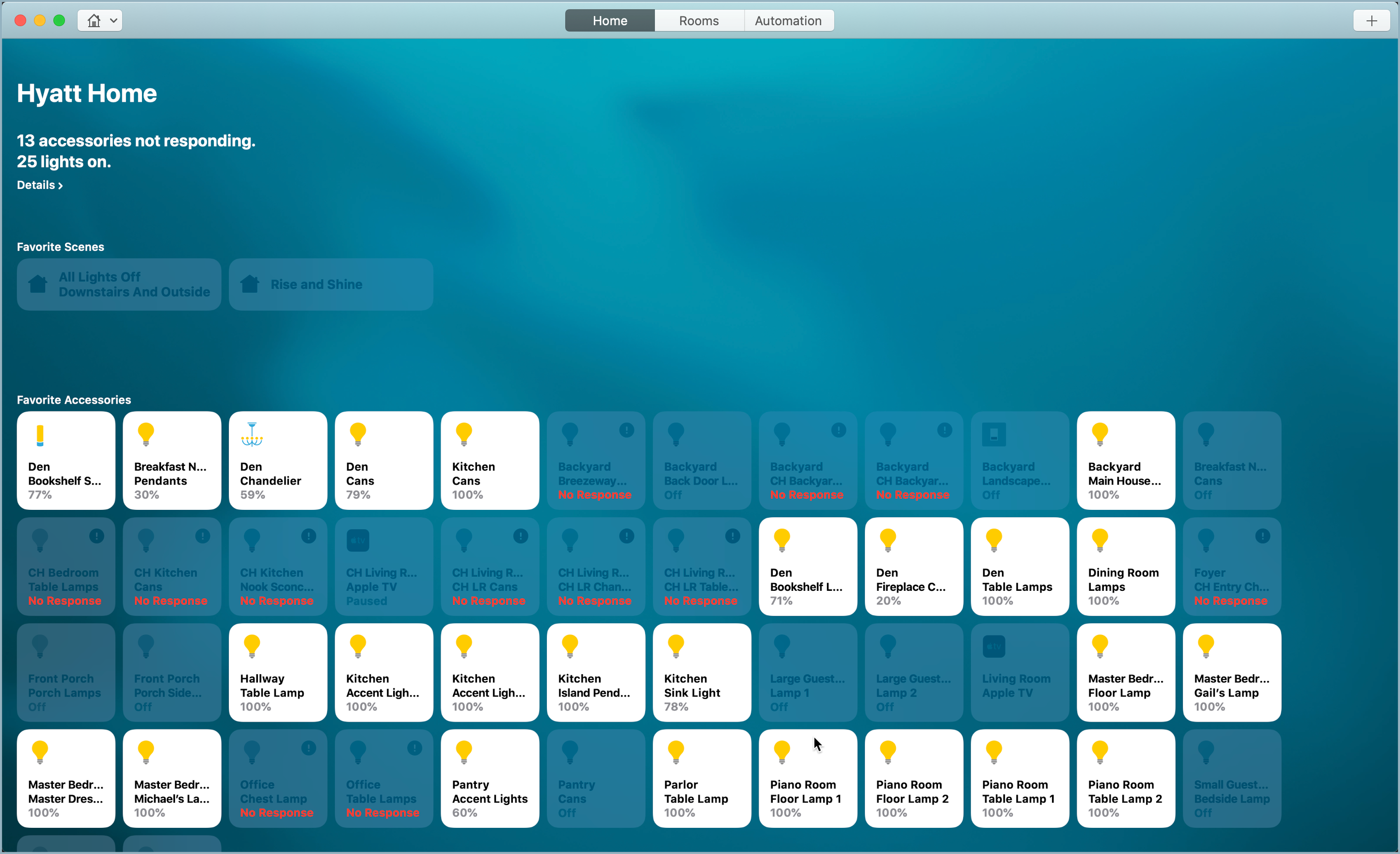The height and width of the screenshot is (854, 1400).
Task: Click the CH Living Room Apple TV icon
Action: point(358,540)
